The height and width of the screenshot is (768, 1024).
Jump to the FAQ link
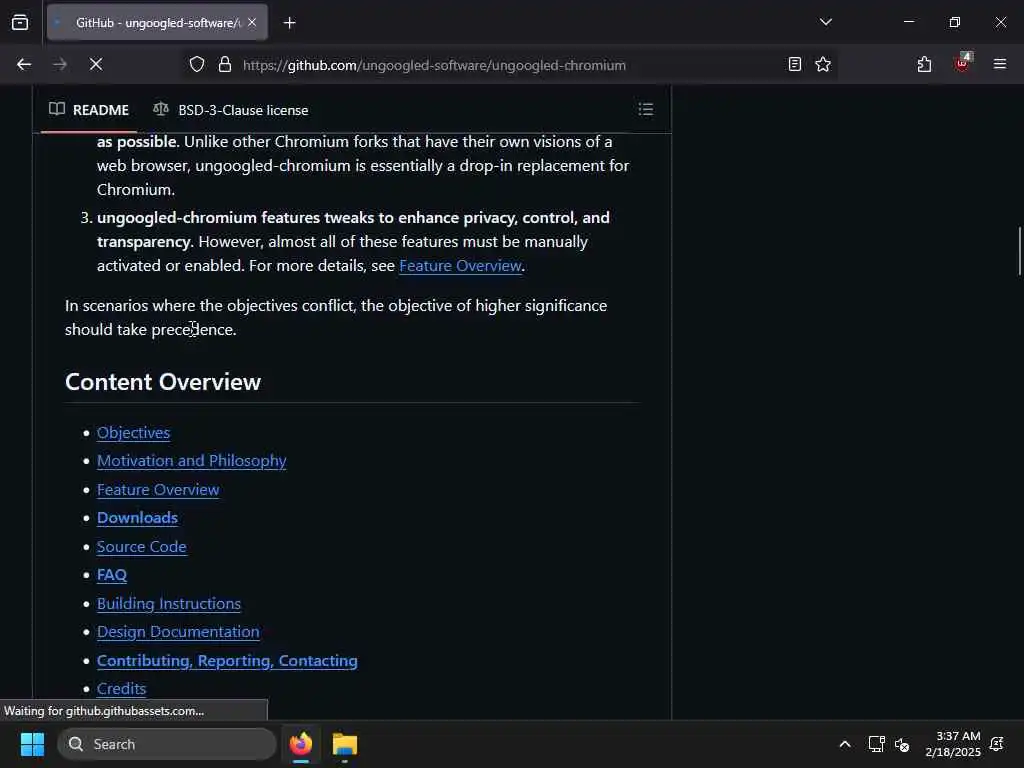pyautogui.click(x=112, y=575)
